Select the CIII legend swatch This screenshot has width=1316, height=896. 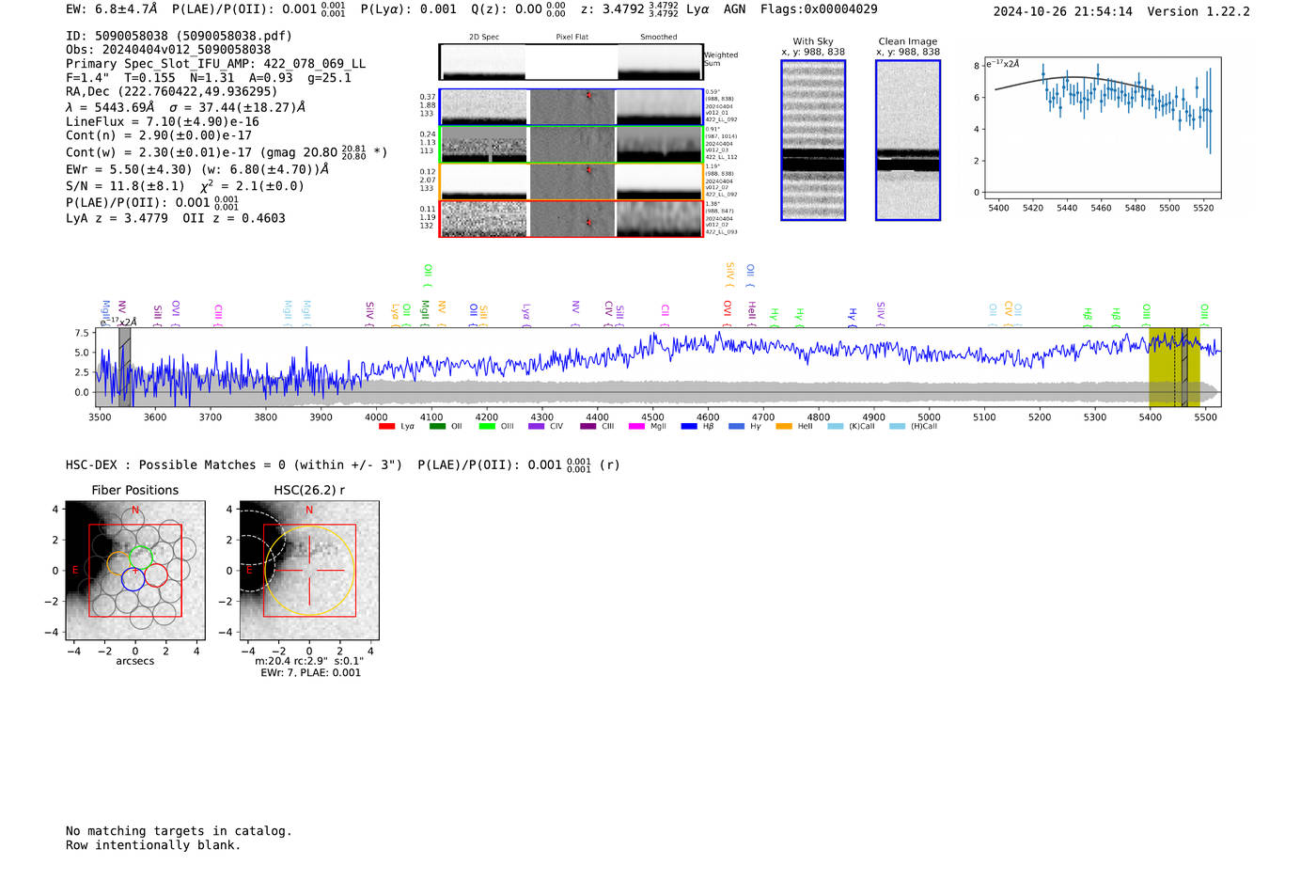(587, 427)
